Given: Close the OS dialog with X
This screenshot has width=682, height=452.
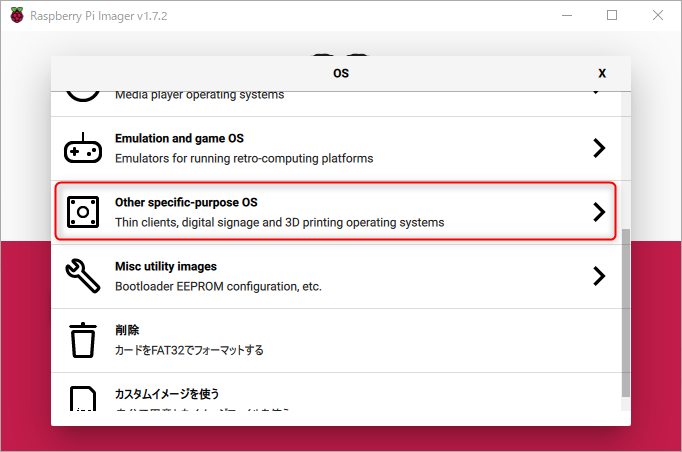Looking at the screenshot, I should point(602,73).
